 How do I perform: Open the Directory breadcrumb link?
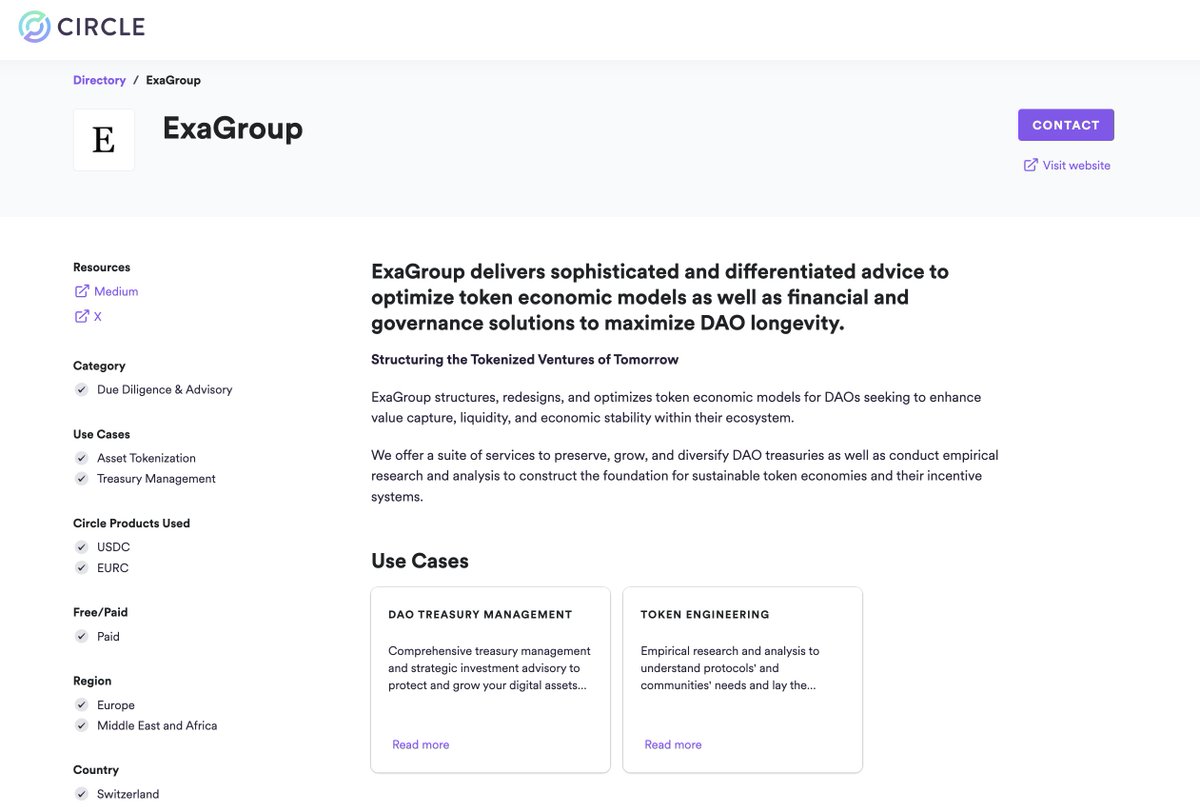(99, 80)
